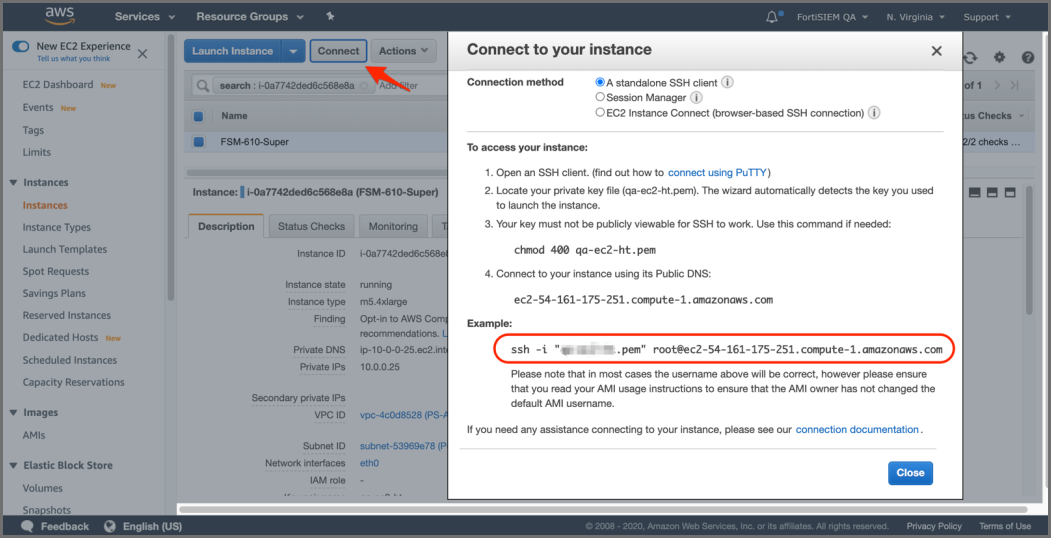Open the N. Virginia region dropdown
Screen dimensions: 1051x538
(915, 17)
